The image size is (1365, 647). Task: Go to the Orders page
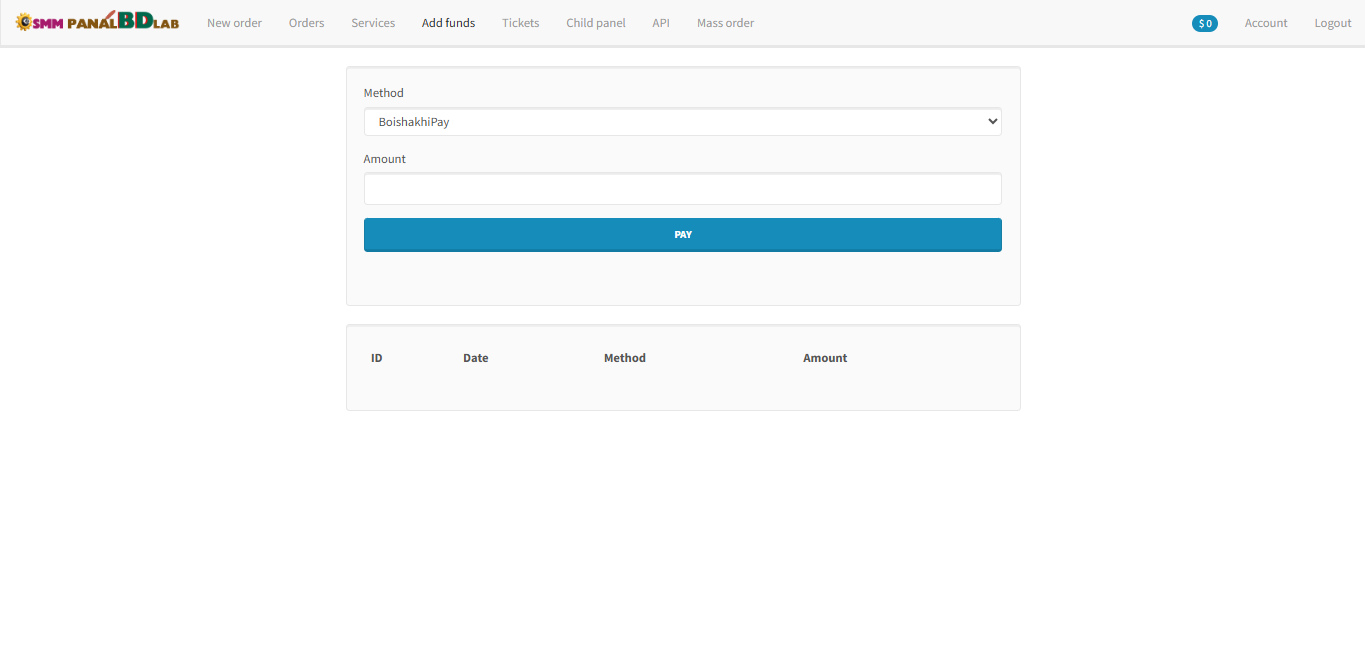tap(306, 23)
